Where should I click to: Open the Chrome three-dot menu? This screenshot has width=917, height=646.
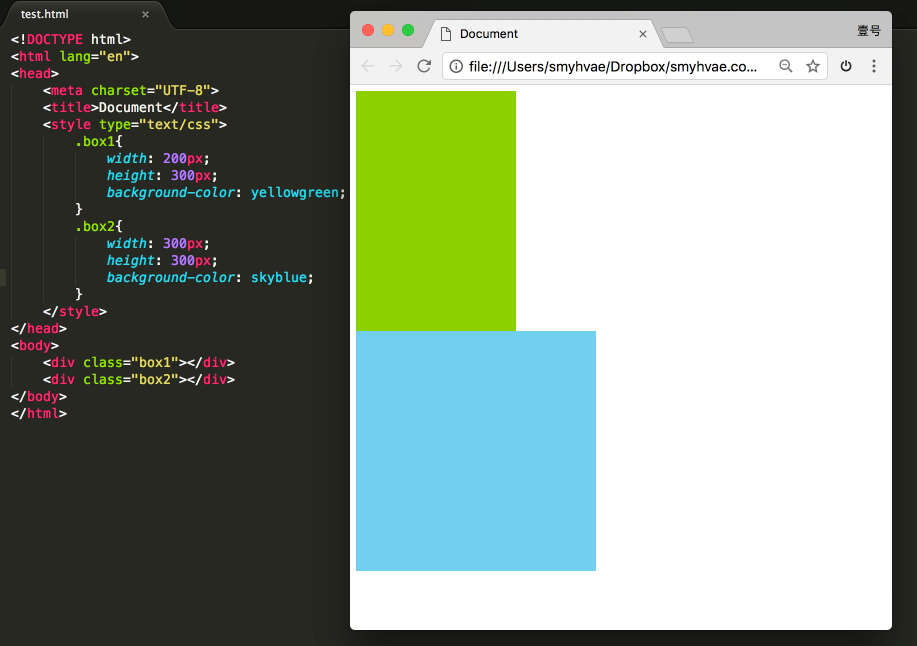tap(874, 66)
